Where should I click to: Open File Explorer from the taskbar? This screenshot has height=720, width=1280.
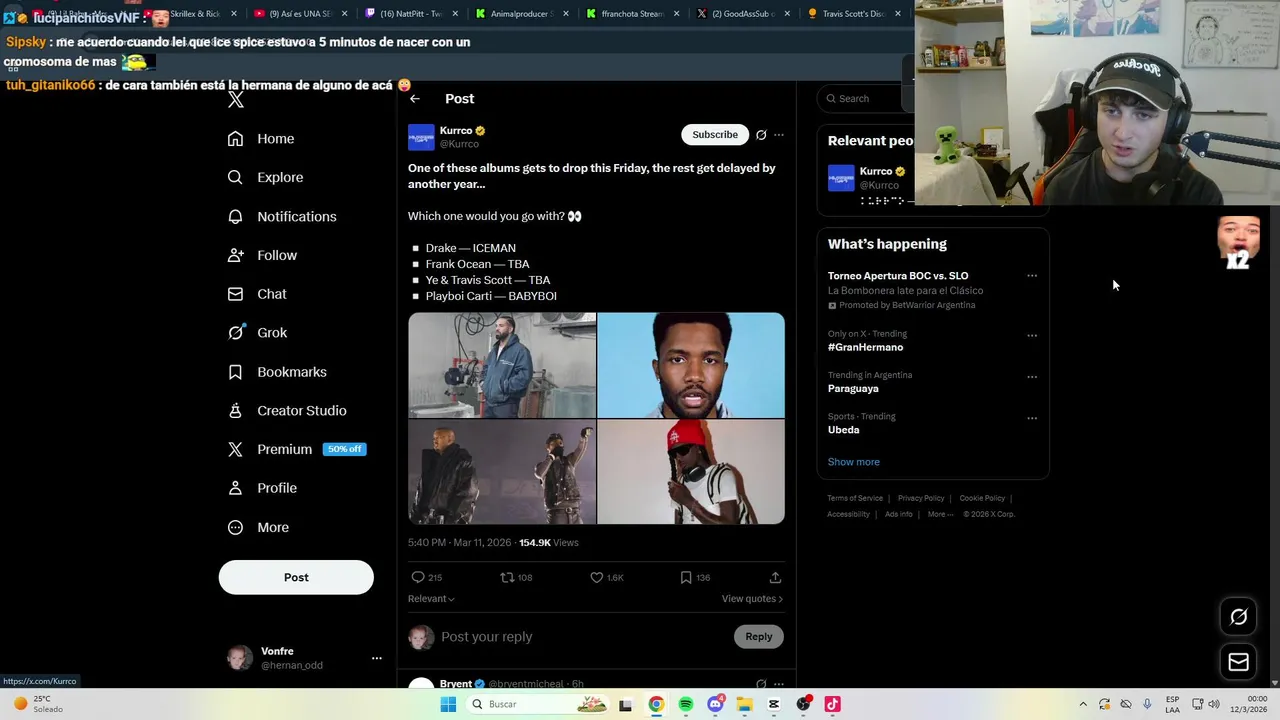[745, 704]
